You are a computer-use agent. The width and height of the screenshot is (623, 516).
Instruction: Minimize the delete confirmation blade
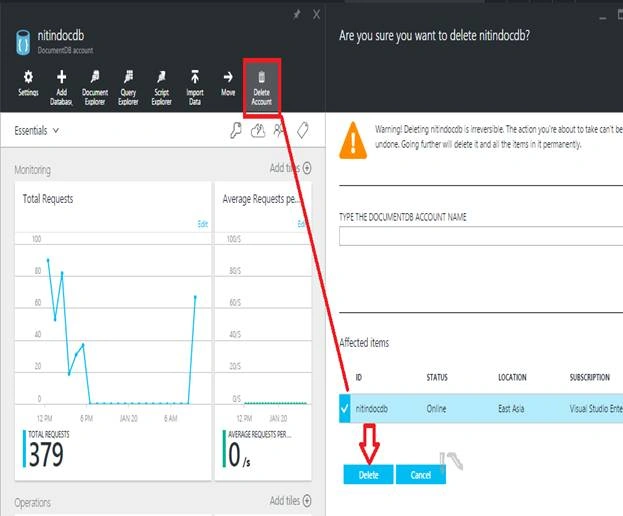pyautogui.click(x=603, y=17)
